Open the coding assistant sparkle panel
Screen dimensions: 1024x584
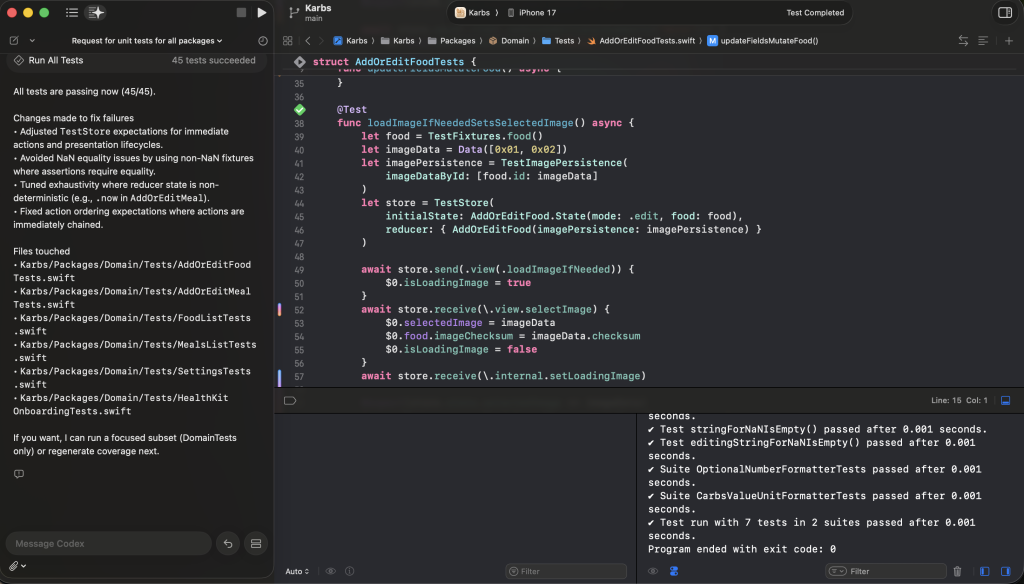click(x=96, y=13)
